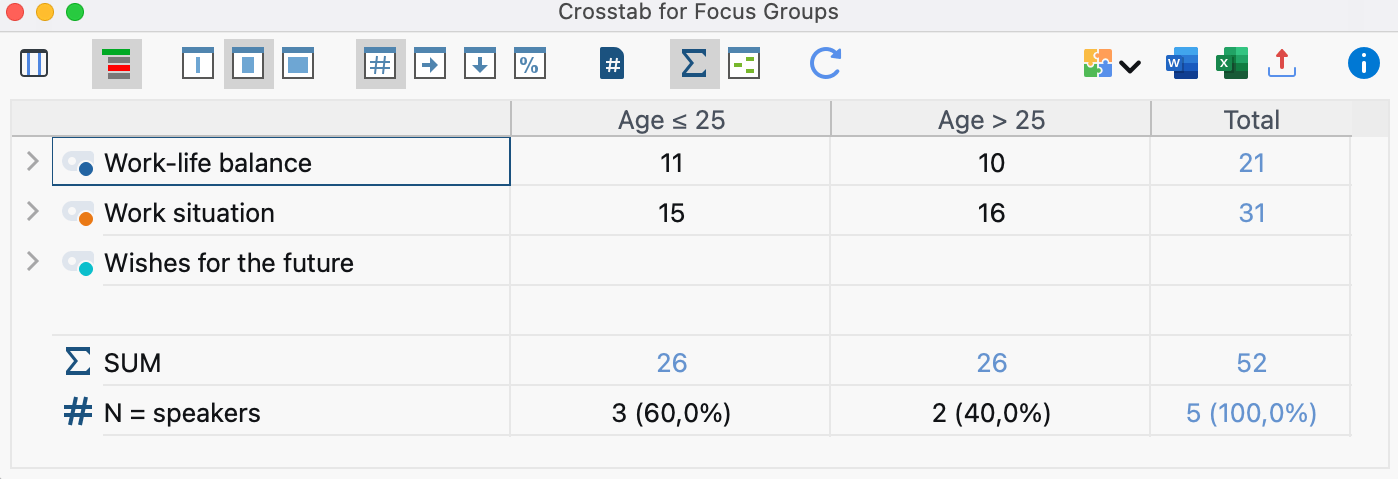Viewport: 1398px width, 479px height.
Task: Set narrow column width
Action: pos(198,64)
